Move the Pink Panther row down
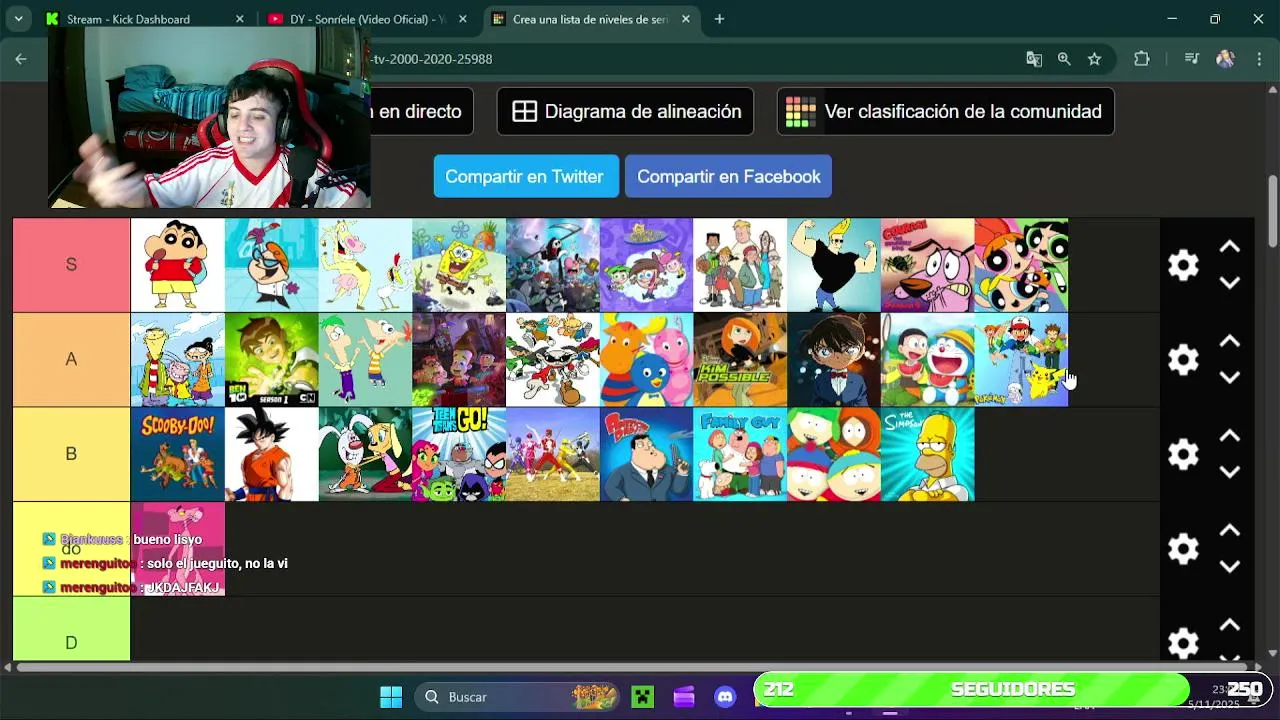This screenshot has height=720, width=1280. click(x=1230, y=566)
